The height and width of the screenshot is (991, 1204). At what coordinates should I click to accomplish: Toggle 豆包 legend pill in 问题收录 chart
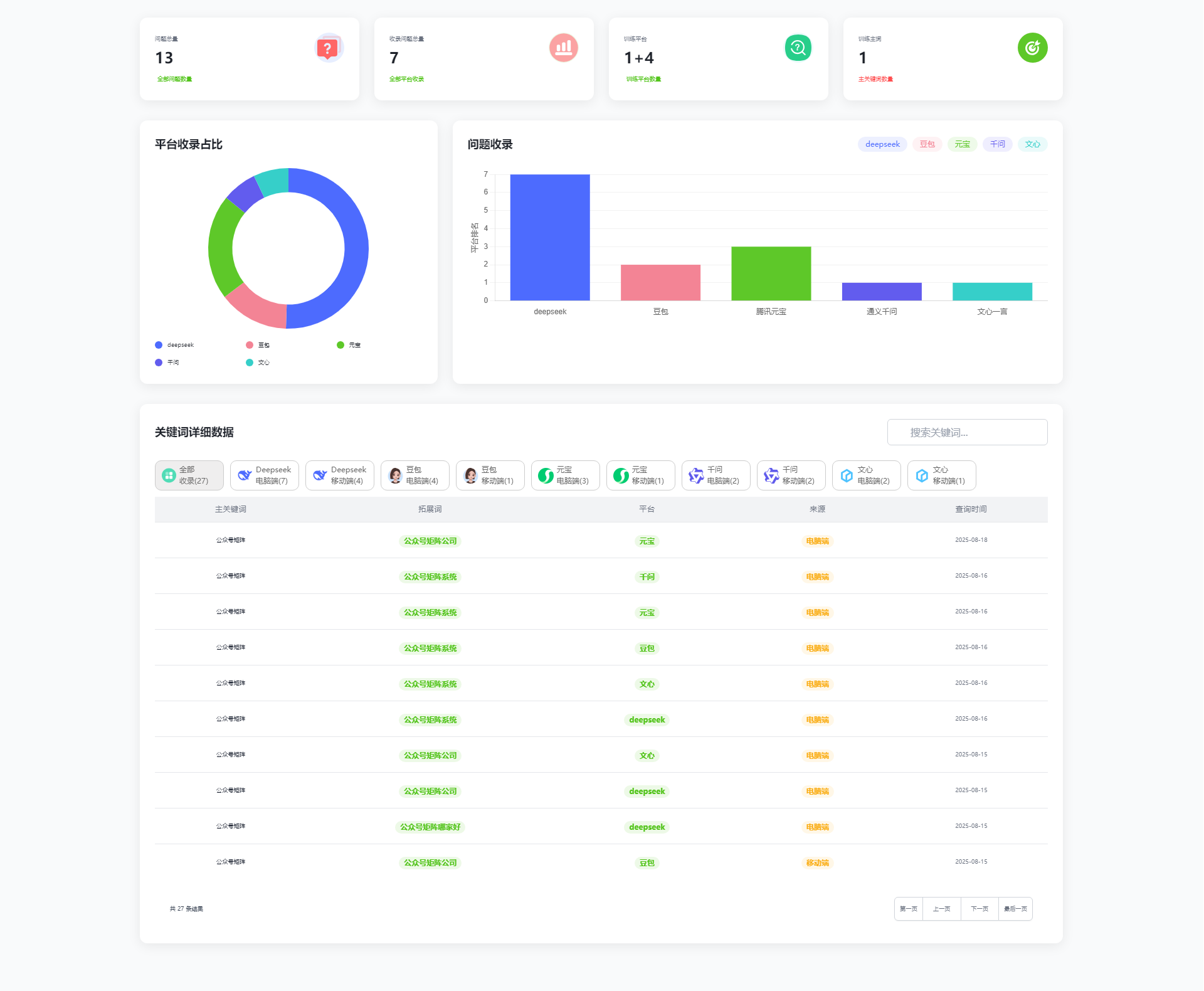(927, 144)
